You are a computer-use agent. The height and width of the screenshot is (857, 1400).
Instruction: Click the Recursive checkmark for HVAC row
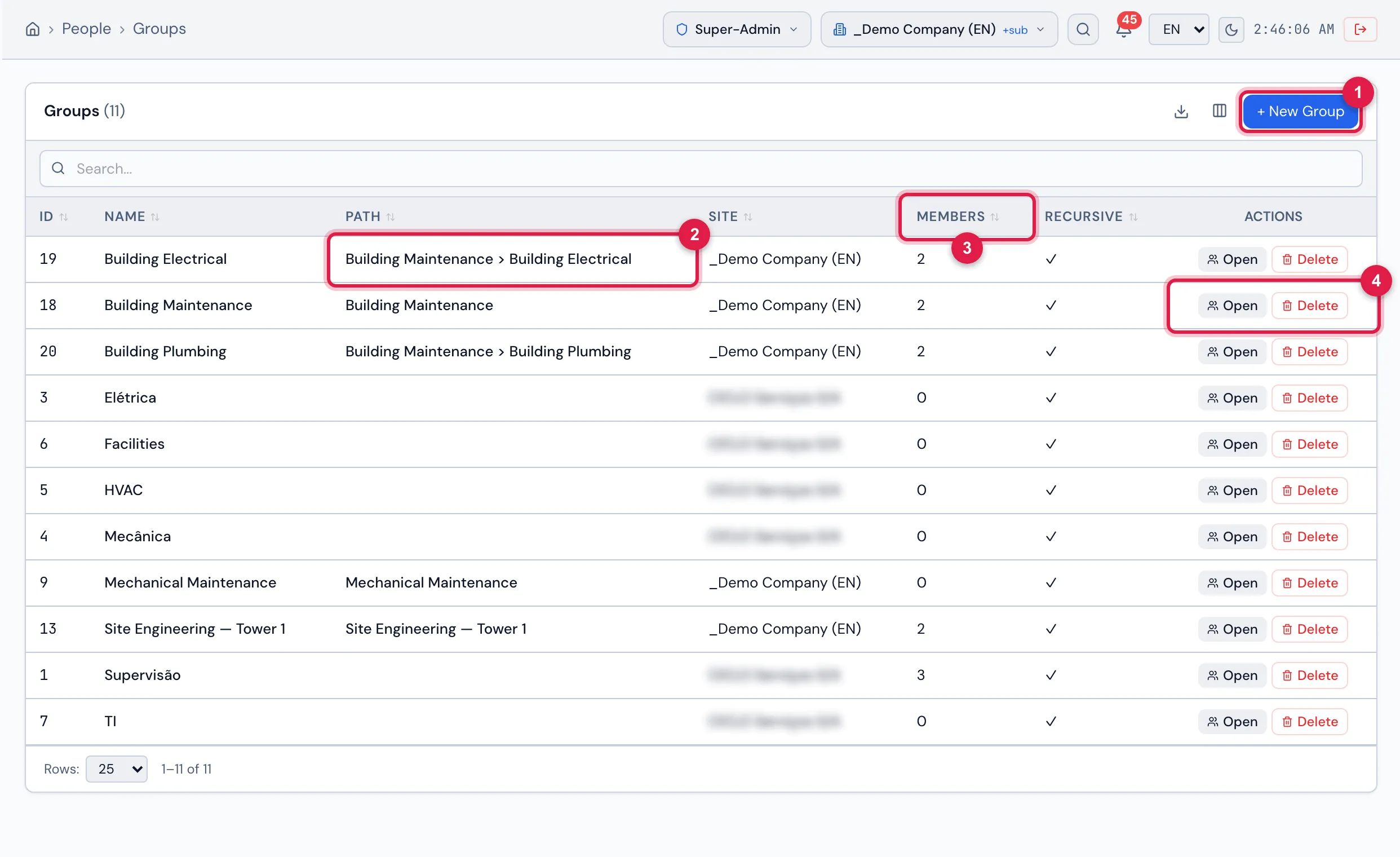coord(1051,491)
